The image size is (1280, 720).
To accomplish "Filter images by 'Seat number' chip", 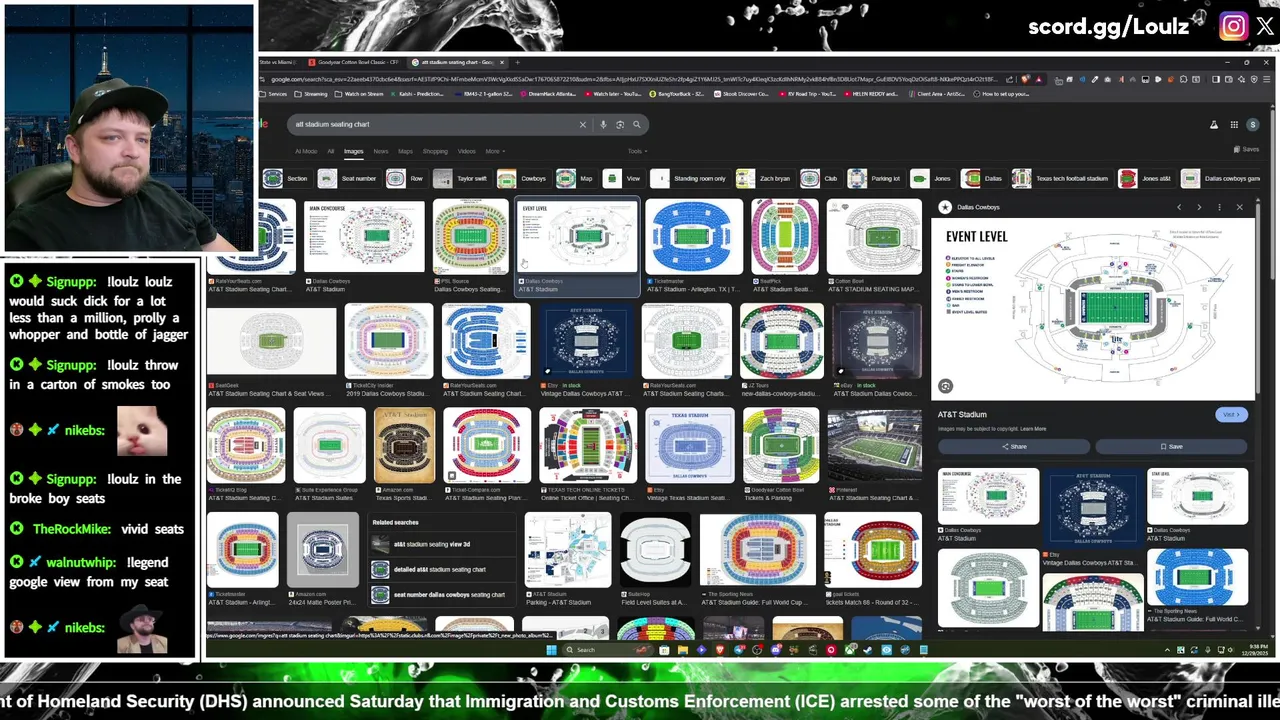I will (348, 178).
